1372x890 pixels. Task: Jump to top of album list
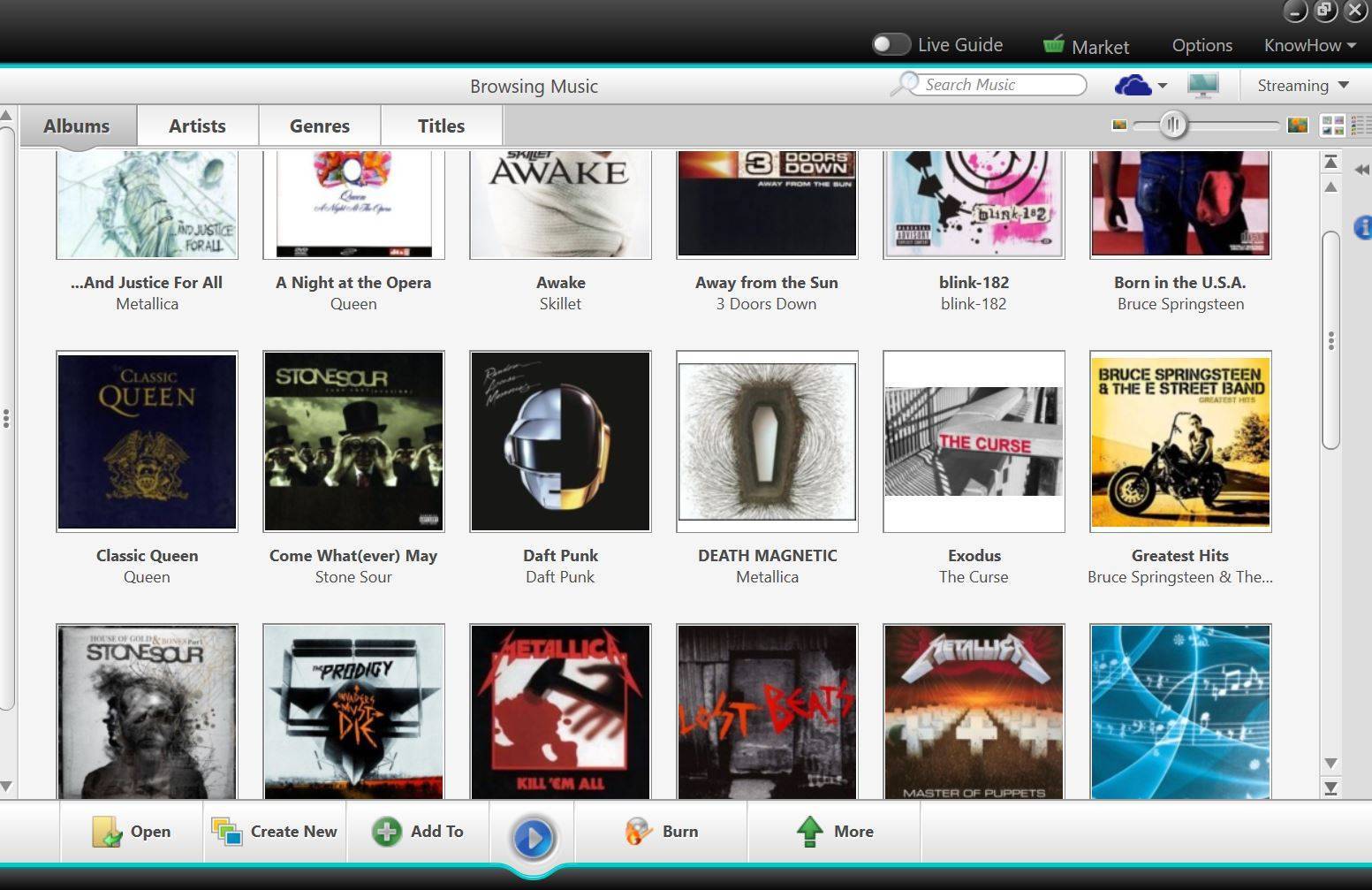tap(1330, 162)
